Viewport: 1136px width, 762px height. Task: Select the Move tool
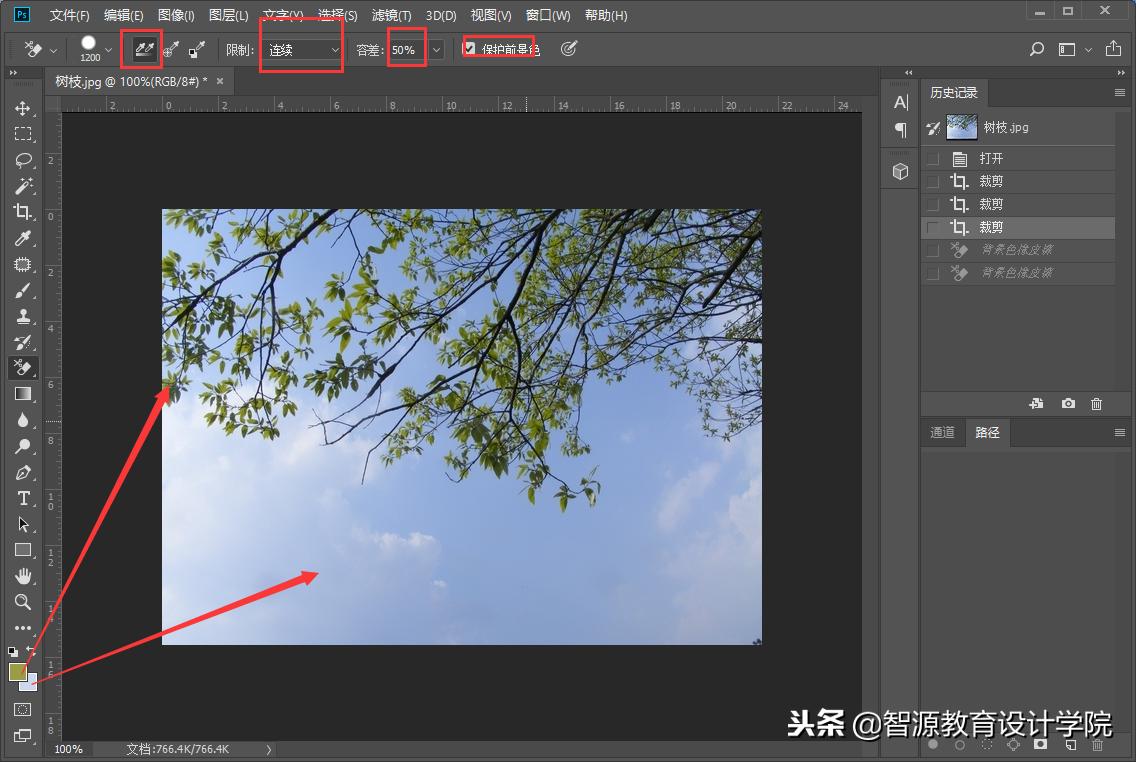point(23,108)
